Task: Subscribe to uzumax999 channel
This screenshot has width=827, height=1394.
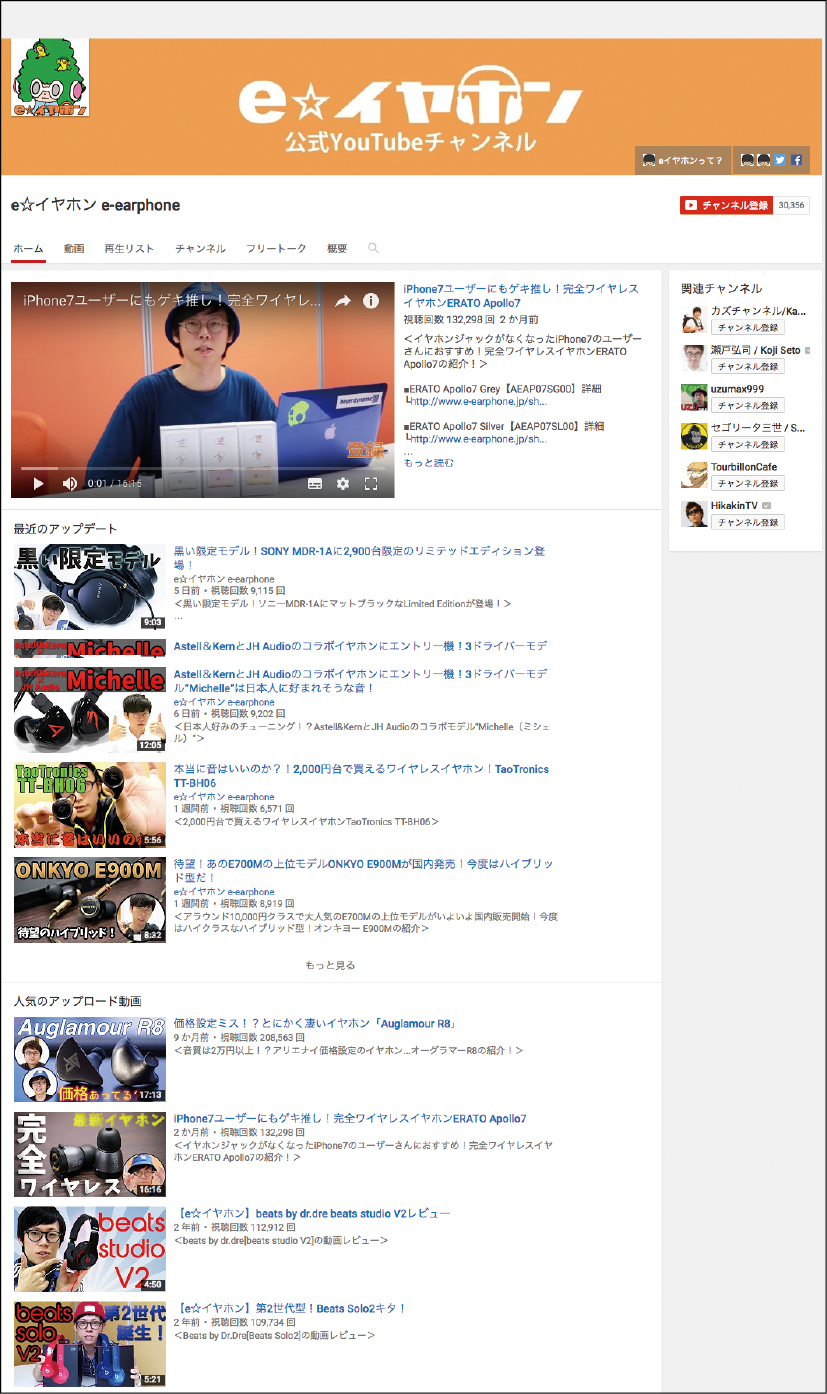Action: click(x=747, y=406)
